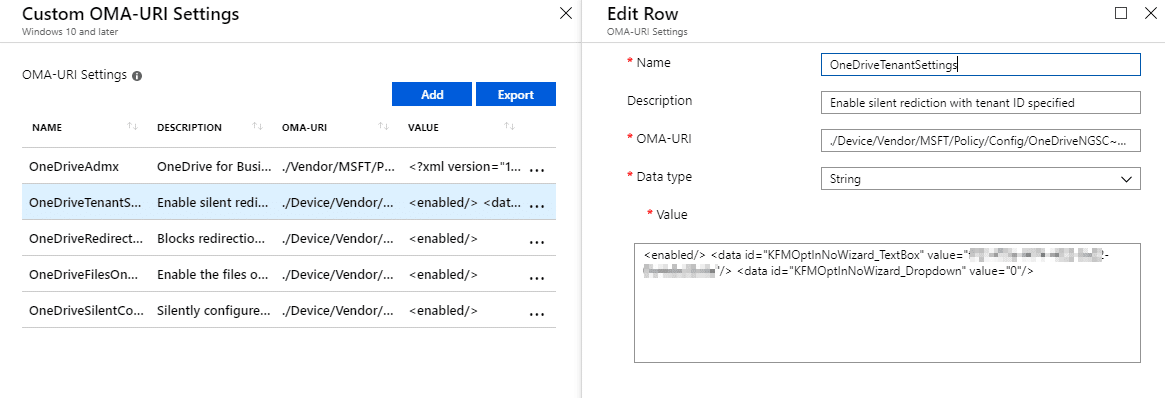
Task: Select the OneDriveRedirect row
Action: click(x=289, y=238)
